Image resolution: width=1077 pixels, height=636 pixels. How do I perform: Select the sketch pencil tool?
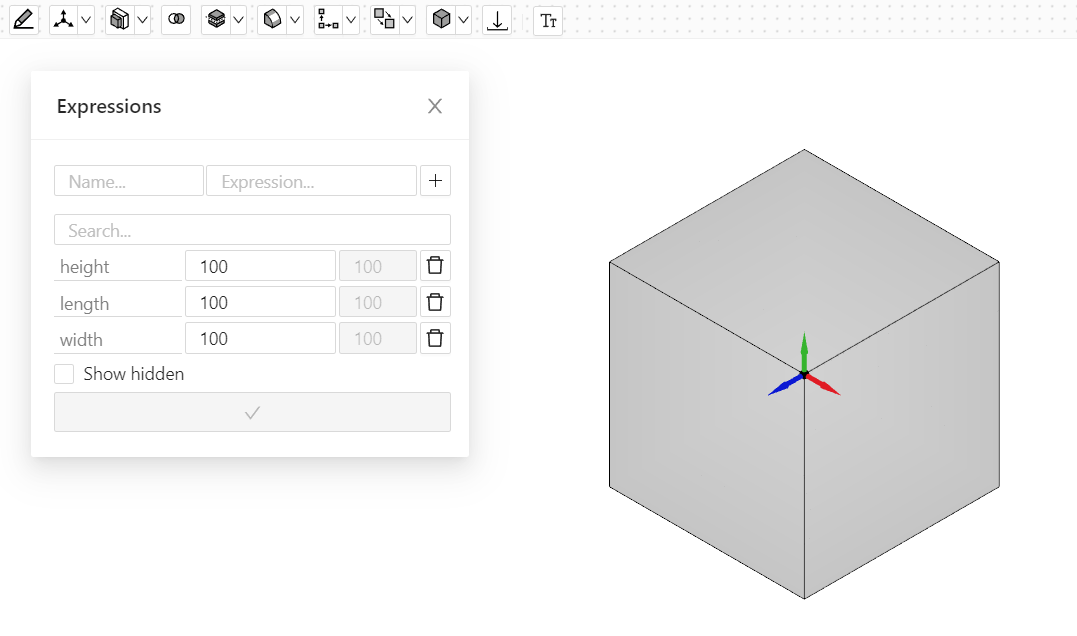click(x=24, y=19)
